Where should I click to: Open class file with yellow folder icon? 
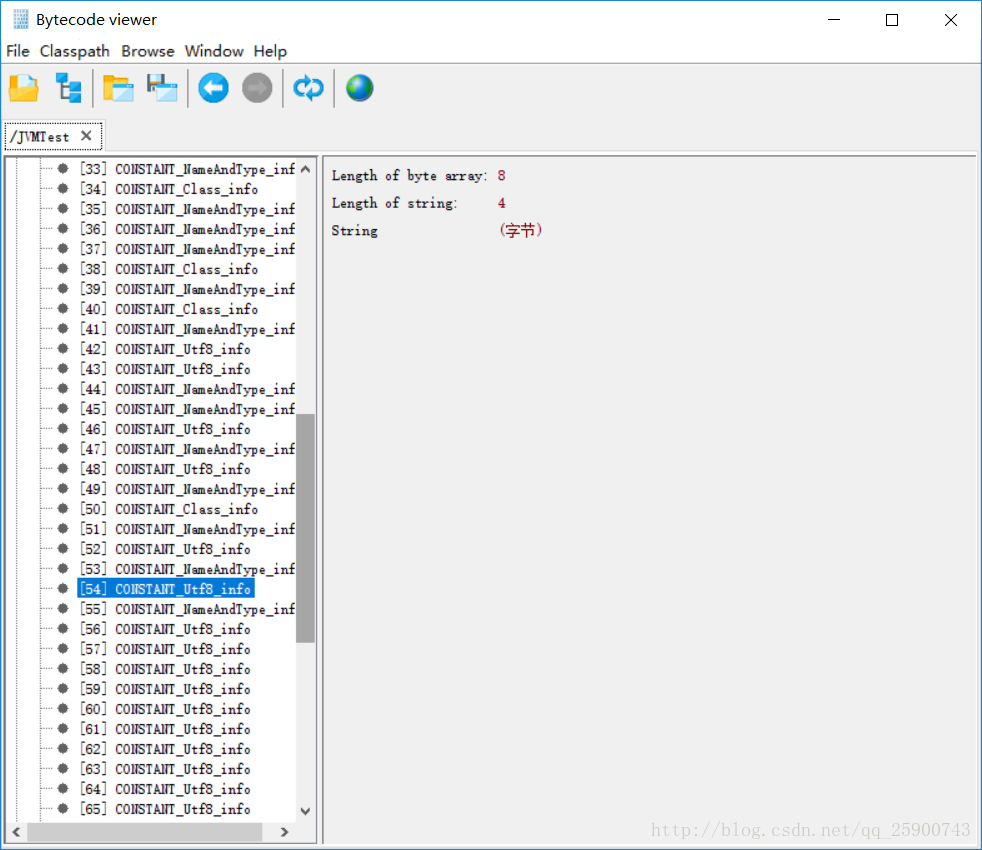(x=24, y=88)
